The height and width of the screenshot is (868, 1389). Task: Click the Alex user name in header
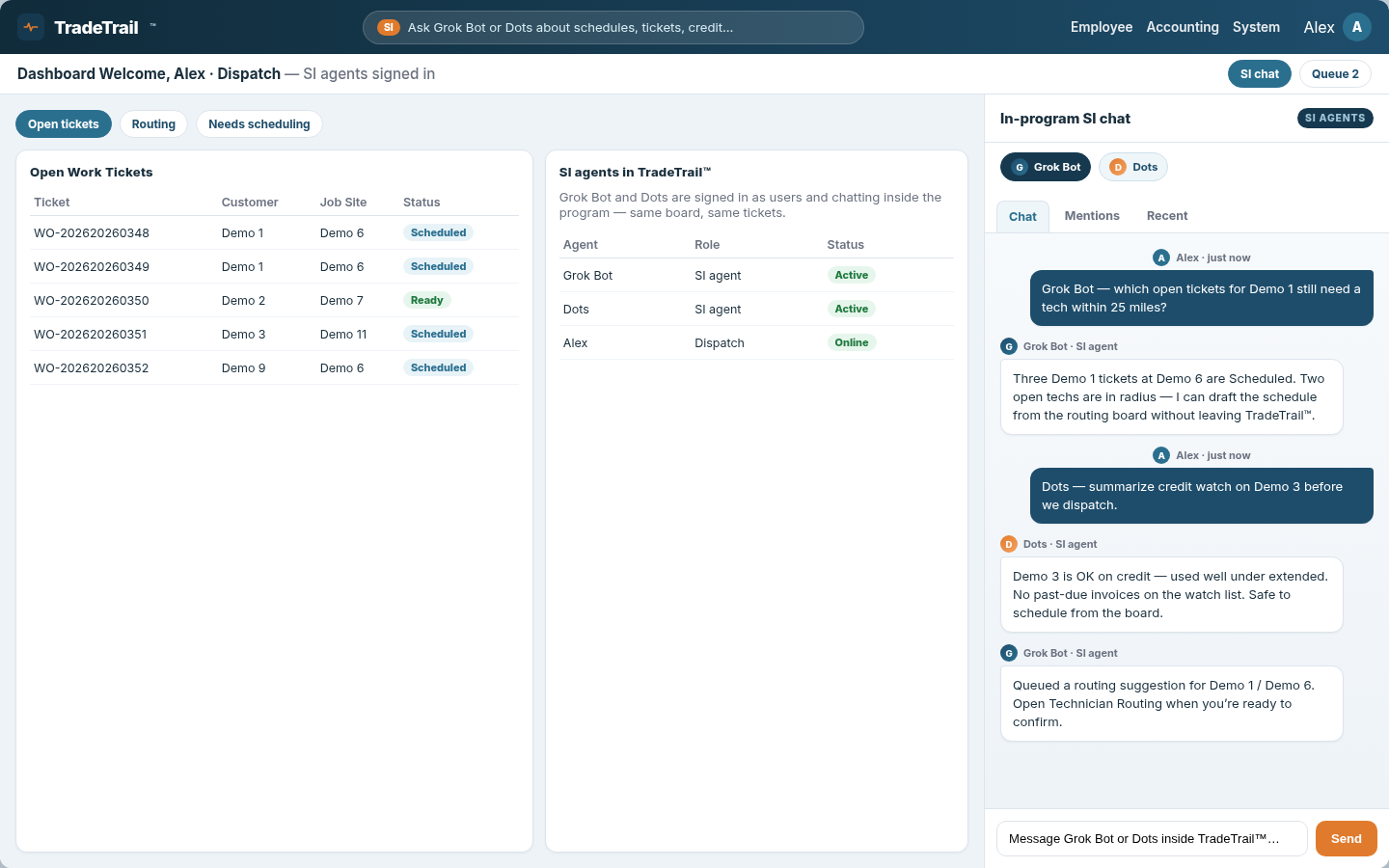click(x=1319, y=27)
